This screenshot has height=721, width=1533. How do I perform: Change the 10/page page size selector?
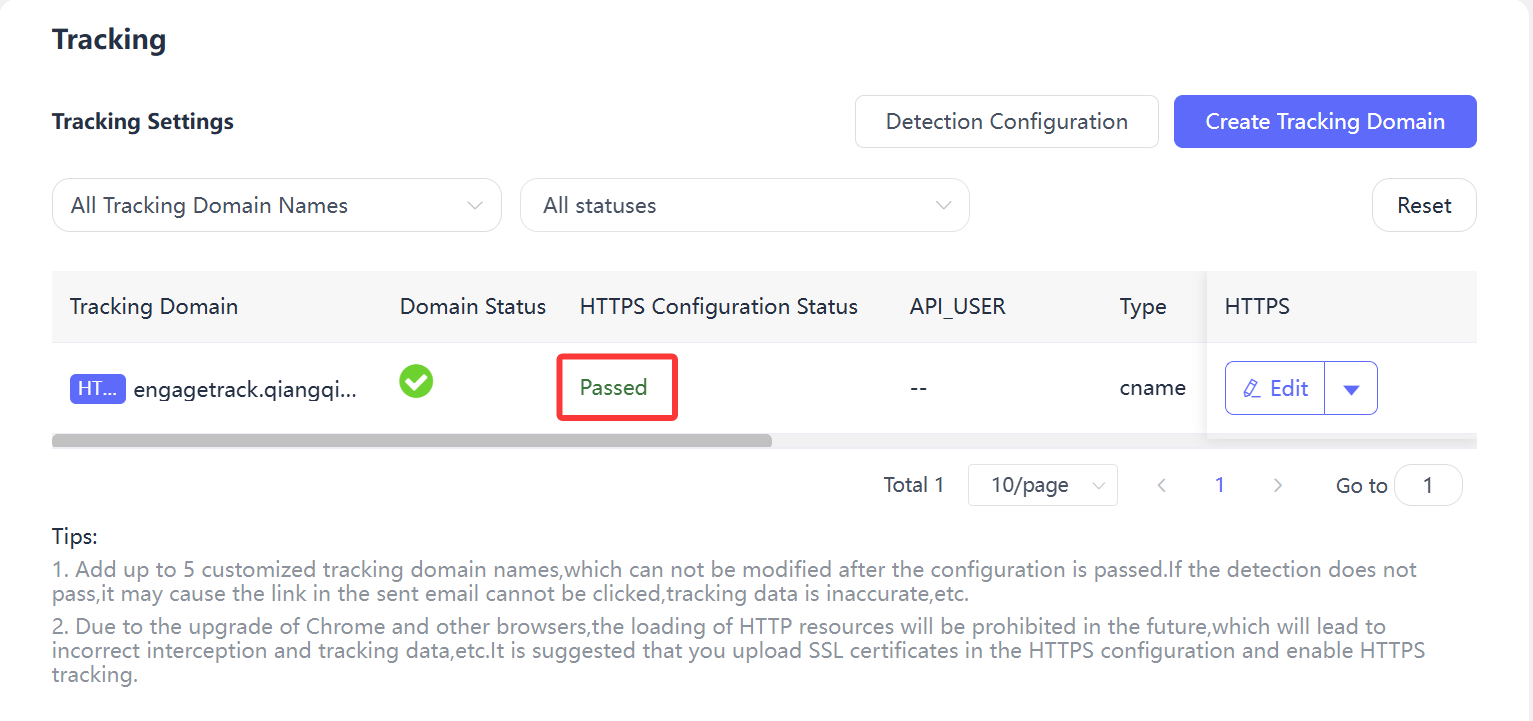click(1043, 485)
